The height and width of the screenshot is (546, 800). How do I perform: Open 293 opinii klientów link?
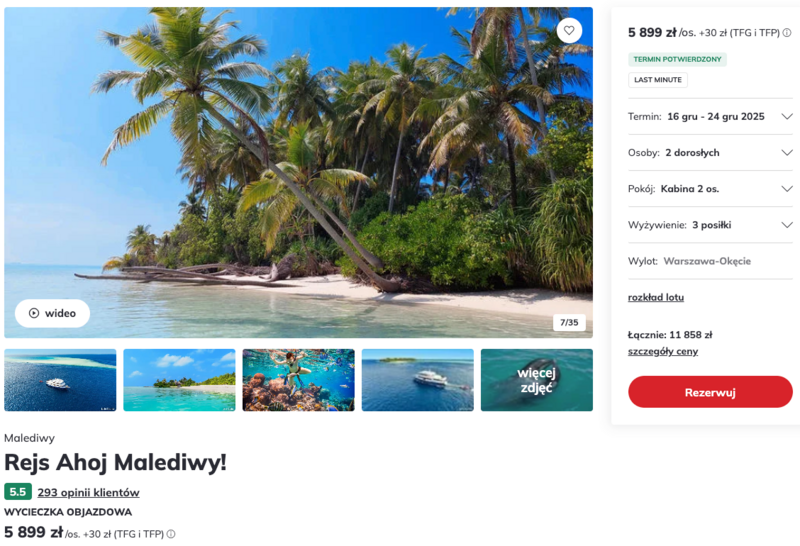click(88, 492)
